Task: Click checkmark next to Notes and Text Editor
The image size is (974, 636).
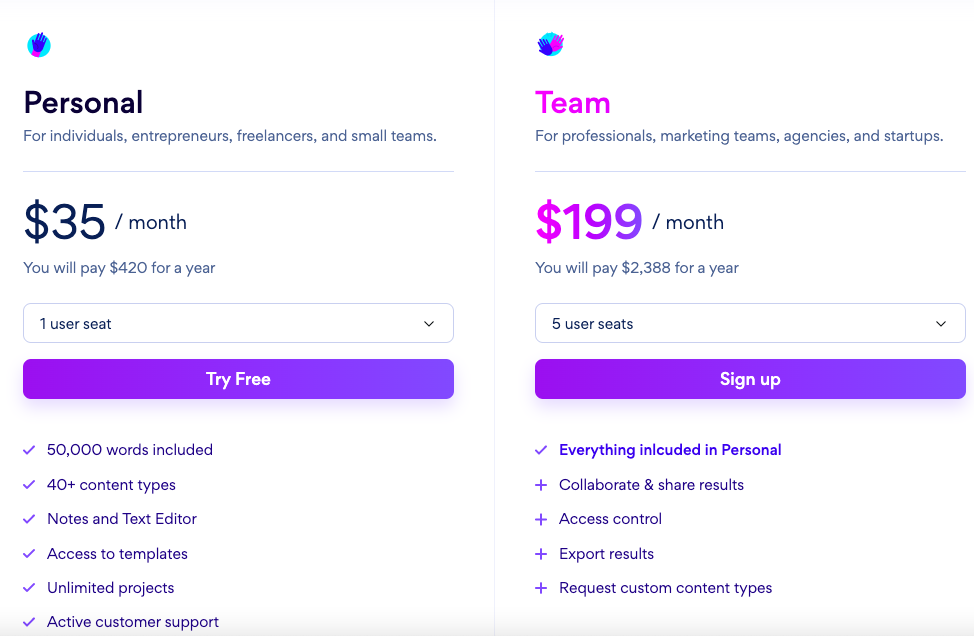Action: pos(29,519)
